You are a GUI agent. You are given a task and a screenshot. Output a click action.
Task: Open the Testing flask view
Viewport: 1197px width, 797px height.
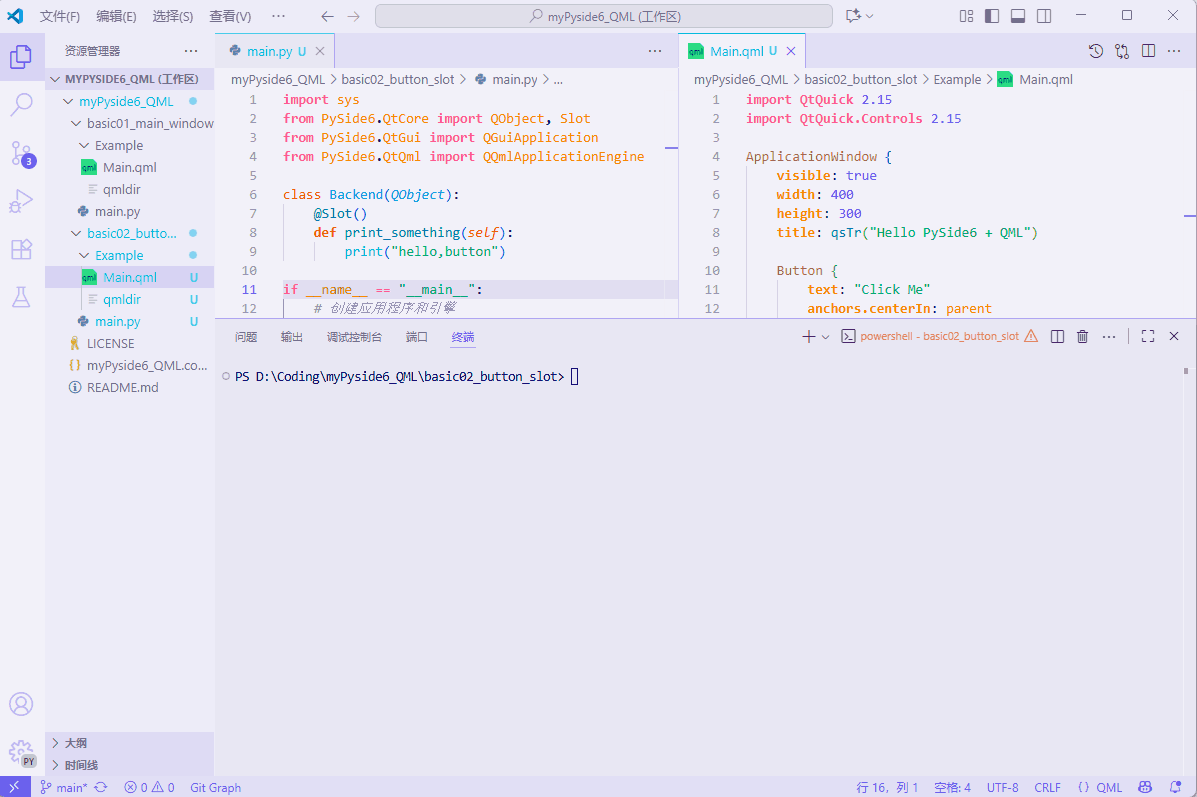tap(21, 297)
